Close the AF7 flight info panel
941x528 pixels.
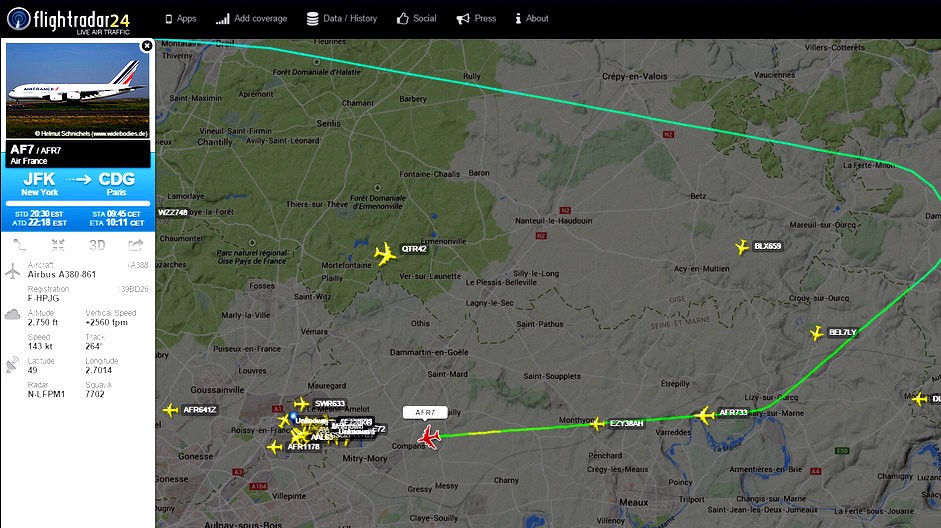pos(146,46)
